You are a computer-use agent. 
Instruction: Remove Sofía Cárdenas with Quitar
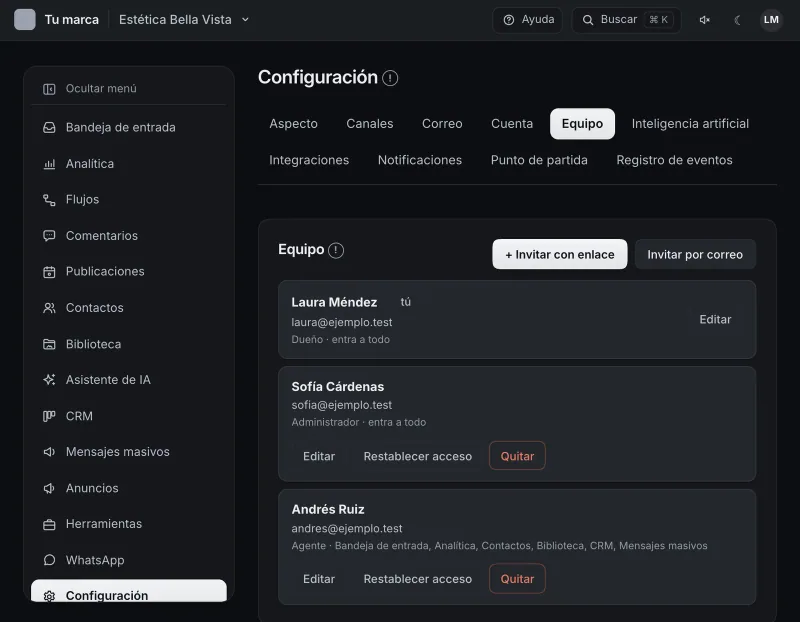coord(517,456)
